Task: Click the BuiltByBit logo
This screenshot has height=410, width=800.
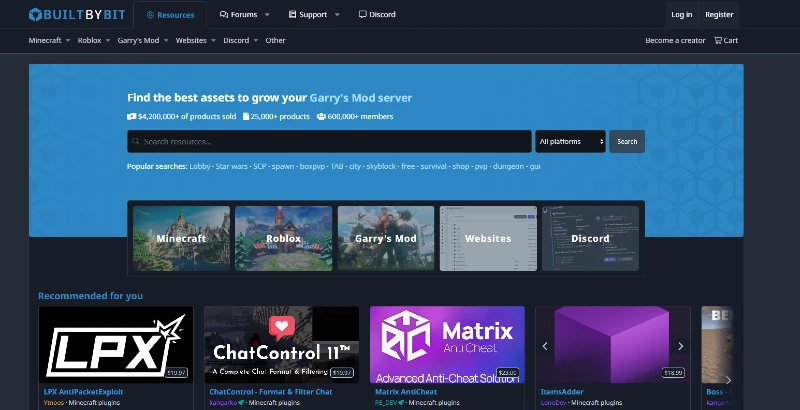Action: click(77, 14)
